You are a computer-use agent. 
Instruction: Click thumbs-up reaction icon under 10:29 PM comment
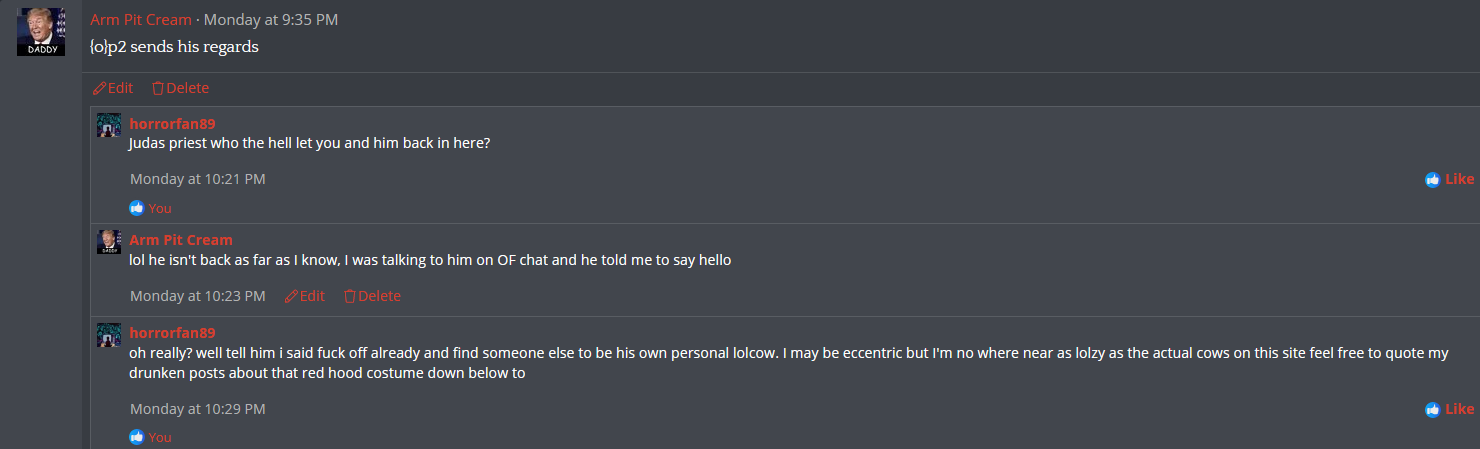click(x=137, y=437)
